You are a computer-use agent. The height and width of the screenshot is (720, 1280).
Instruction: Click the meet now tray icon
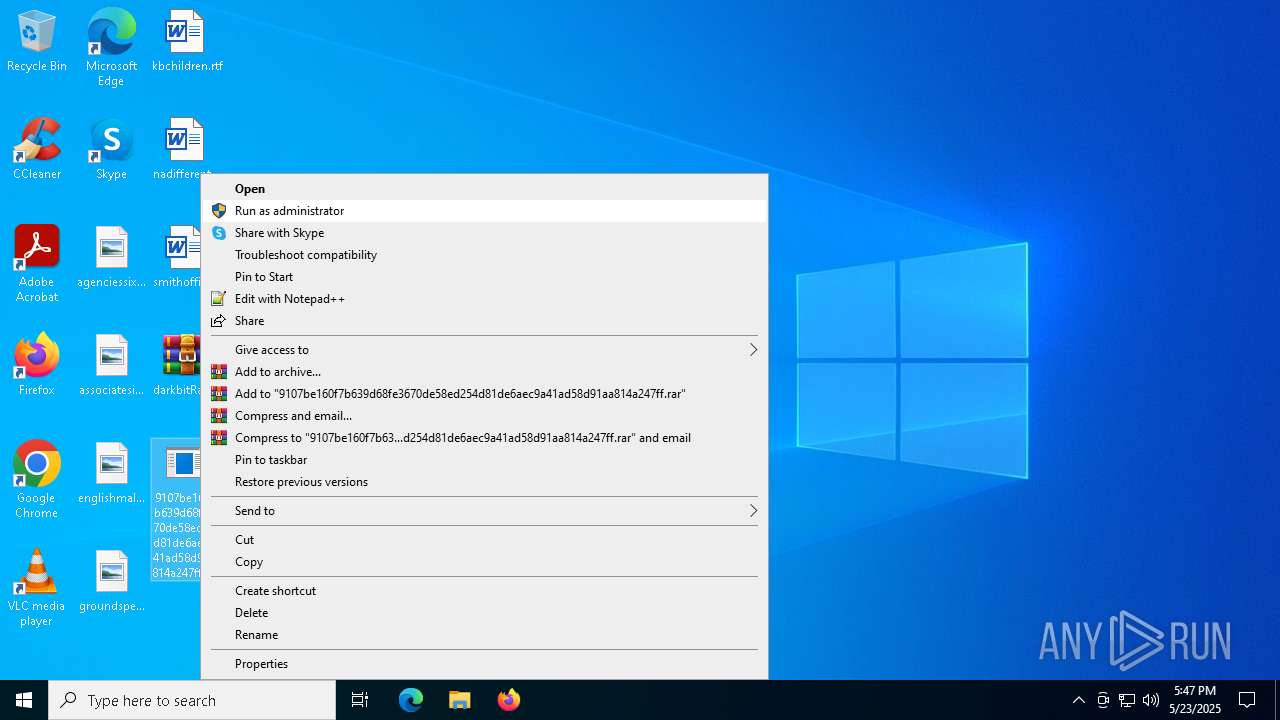tap(1103, 700)
